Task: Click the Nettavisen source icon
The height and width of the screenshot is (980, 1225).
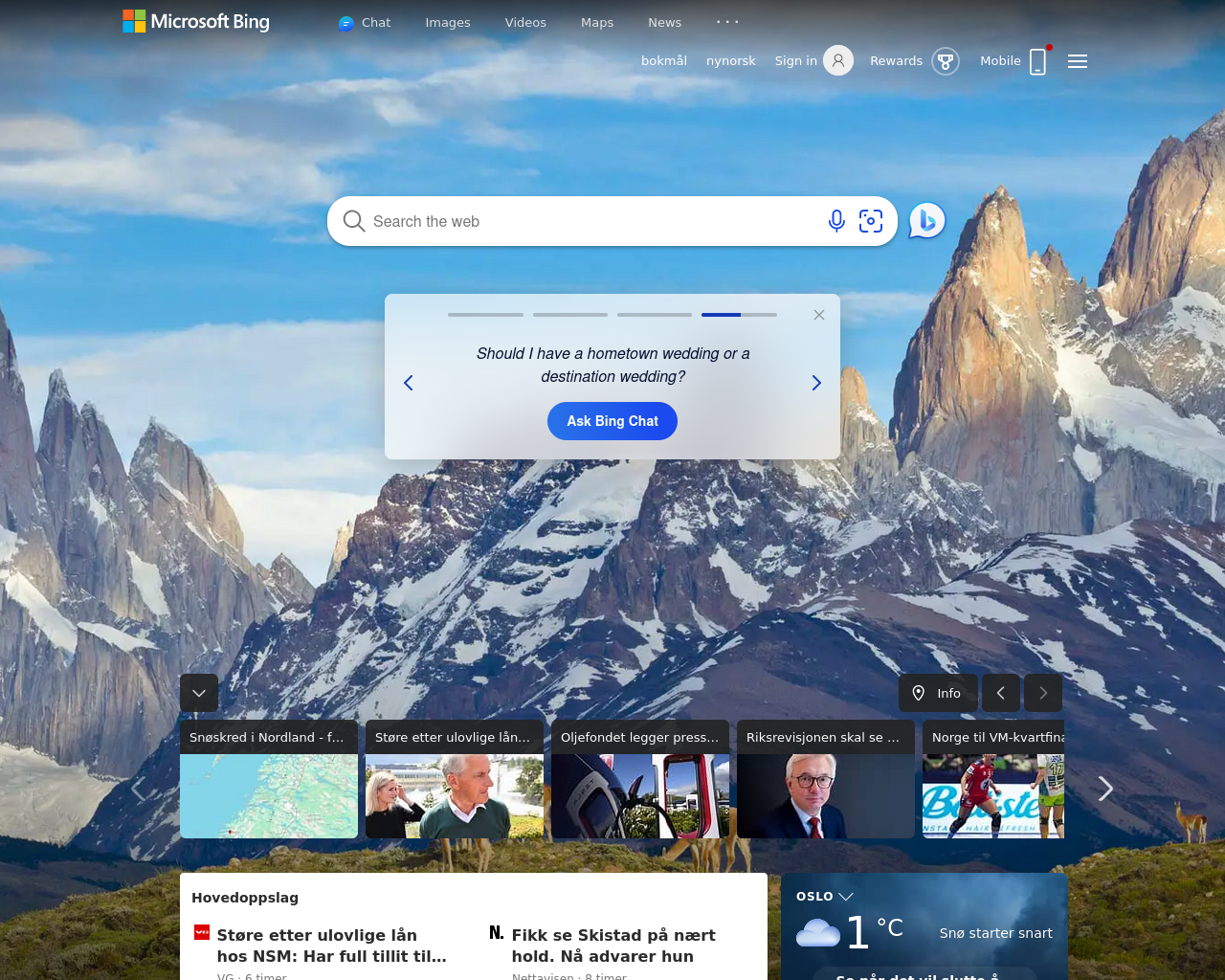Action: point(497,932)
